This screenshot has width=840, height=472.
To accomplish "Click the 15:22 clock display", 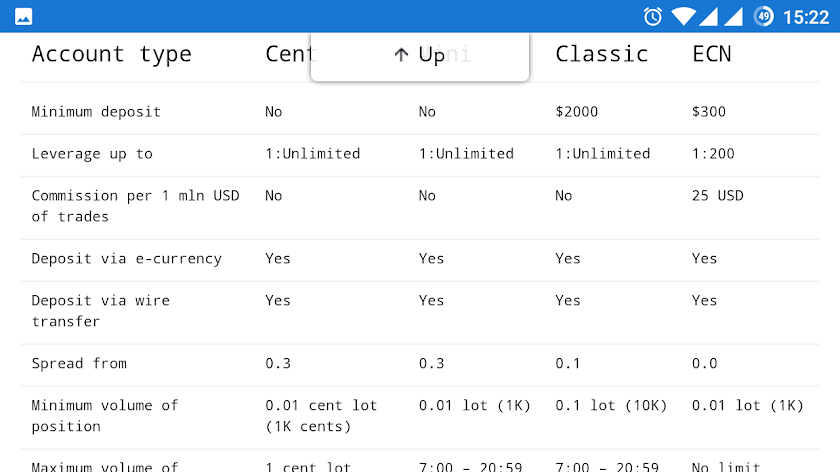I will tap(806, 17).
